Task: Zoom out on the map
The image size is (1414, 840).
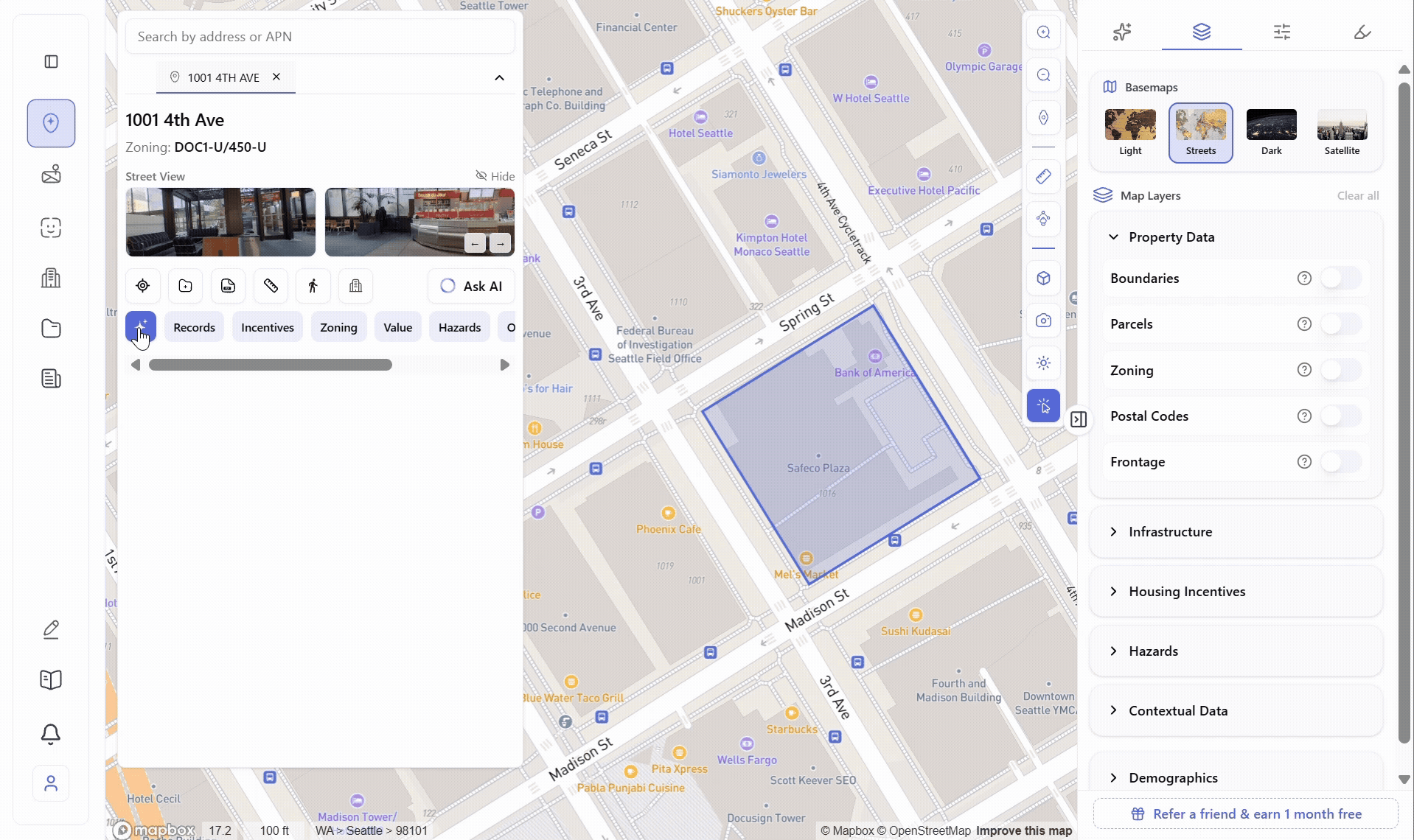Action: click(x=1043, y=75)
